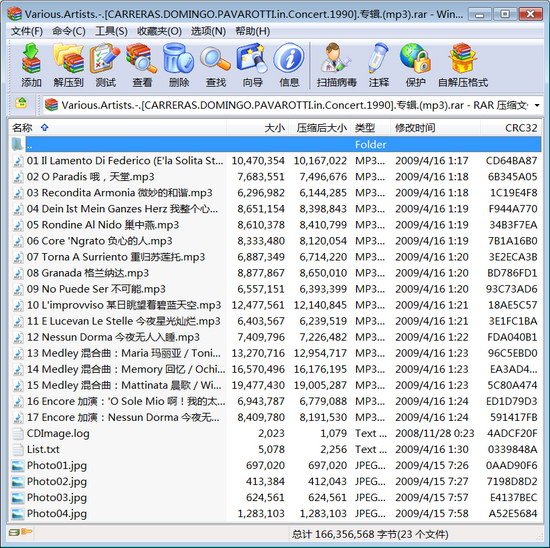550x548 pixels.
Task: Click status total 166,356,568 字节
Action: pos(357,534)
